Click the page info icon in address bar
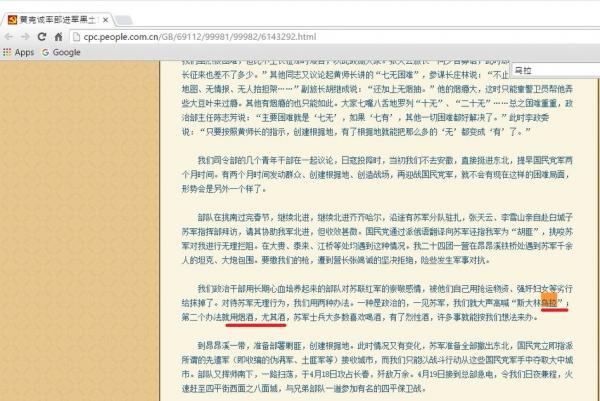This screenshot has width=600, height=401. pyautogui.click(x=74, y=37)
